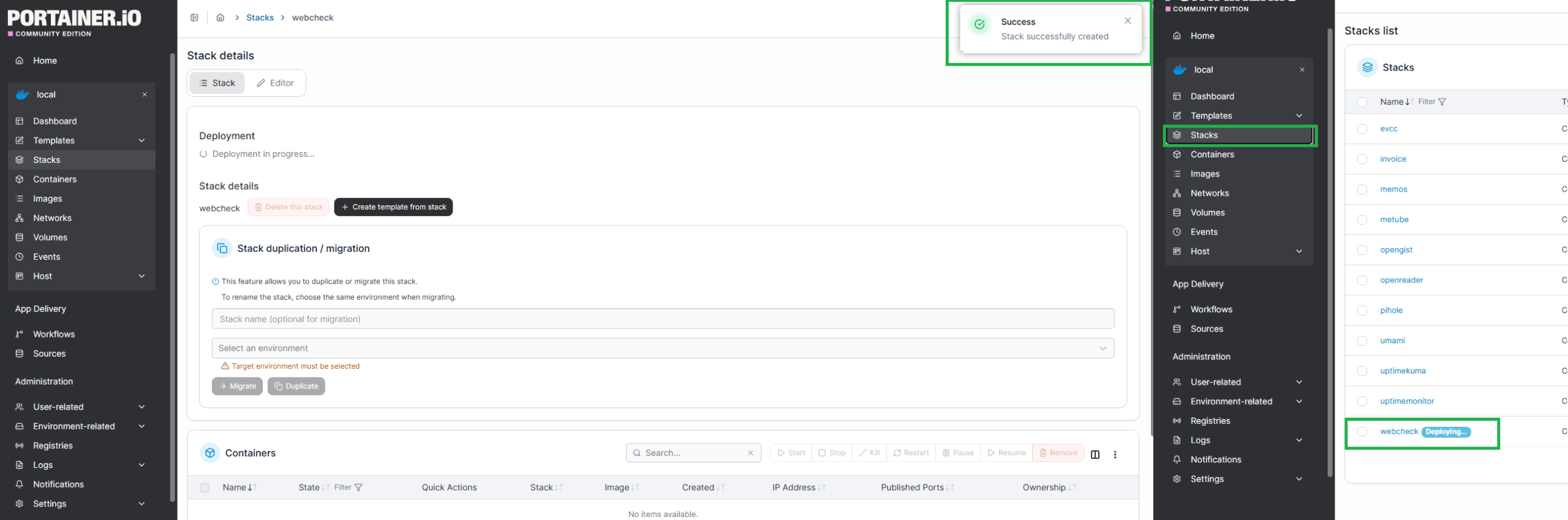Open Notifications in the left sidebar
Screen dimensions: 1568x520
(81, 484)
